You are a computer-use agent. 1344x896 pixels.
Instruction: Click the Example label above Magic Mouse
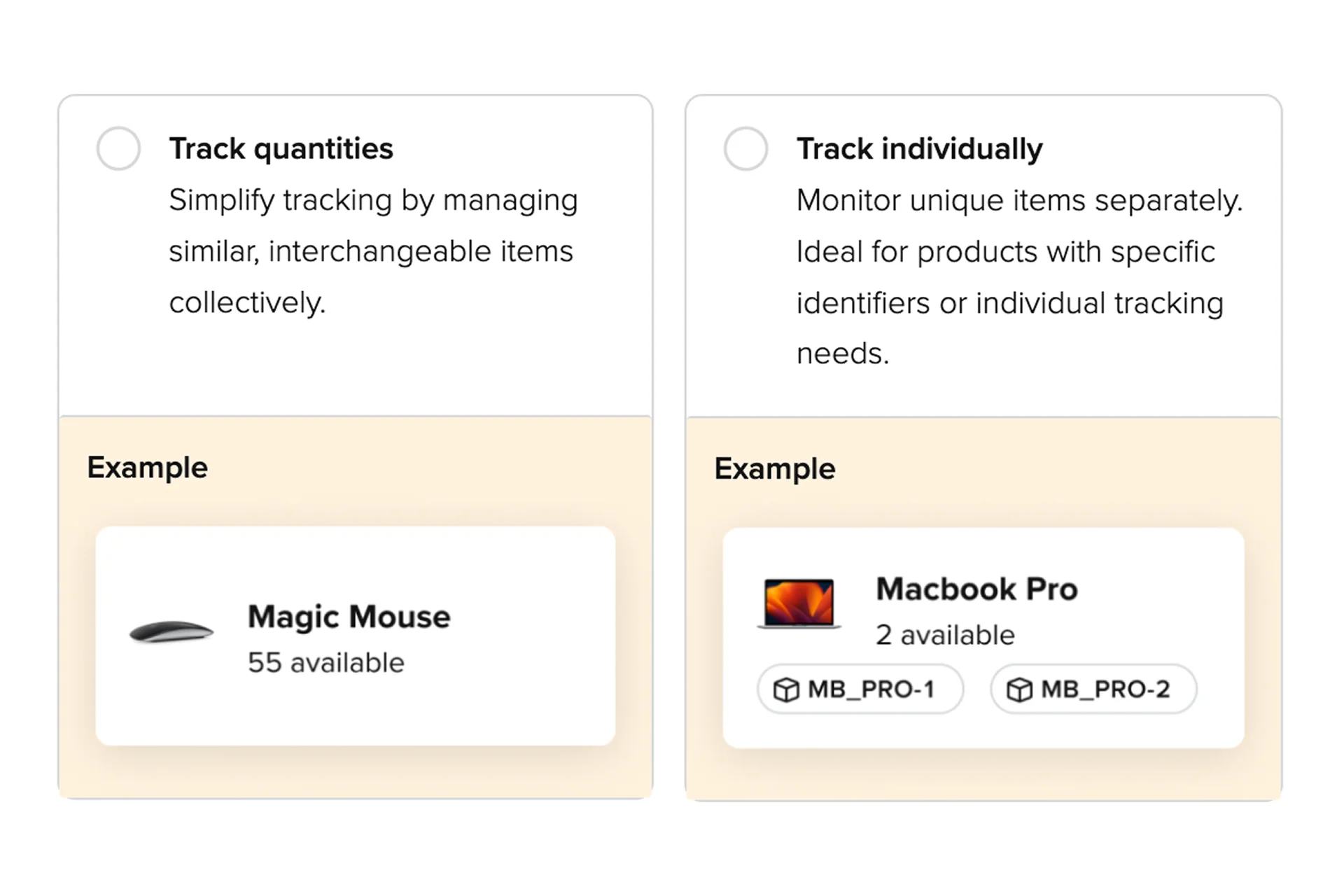[x=147, y=468]
